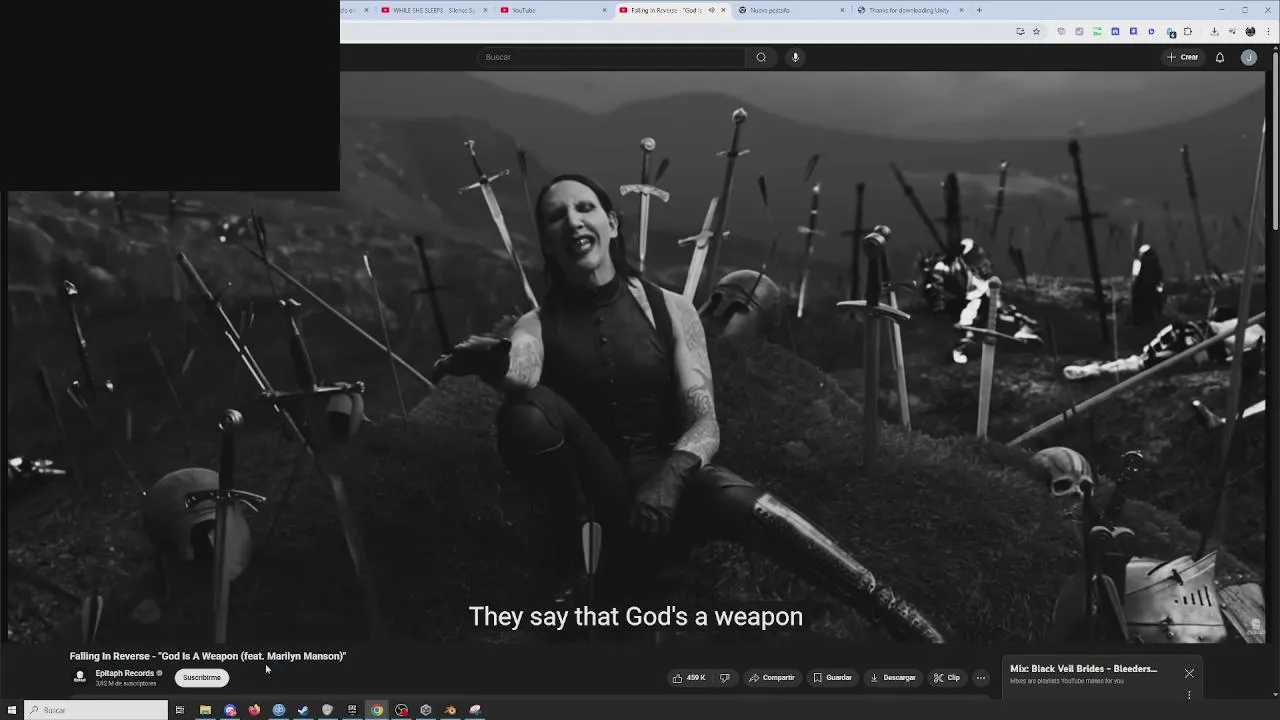Screen dimensions: 1280x720
Task: Mute the Falling In Reverse tab audio
Action: pyautogui.click(x=711, y=10)
